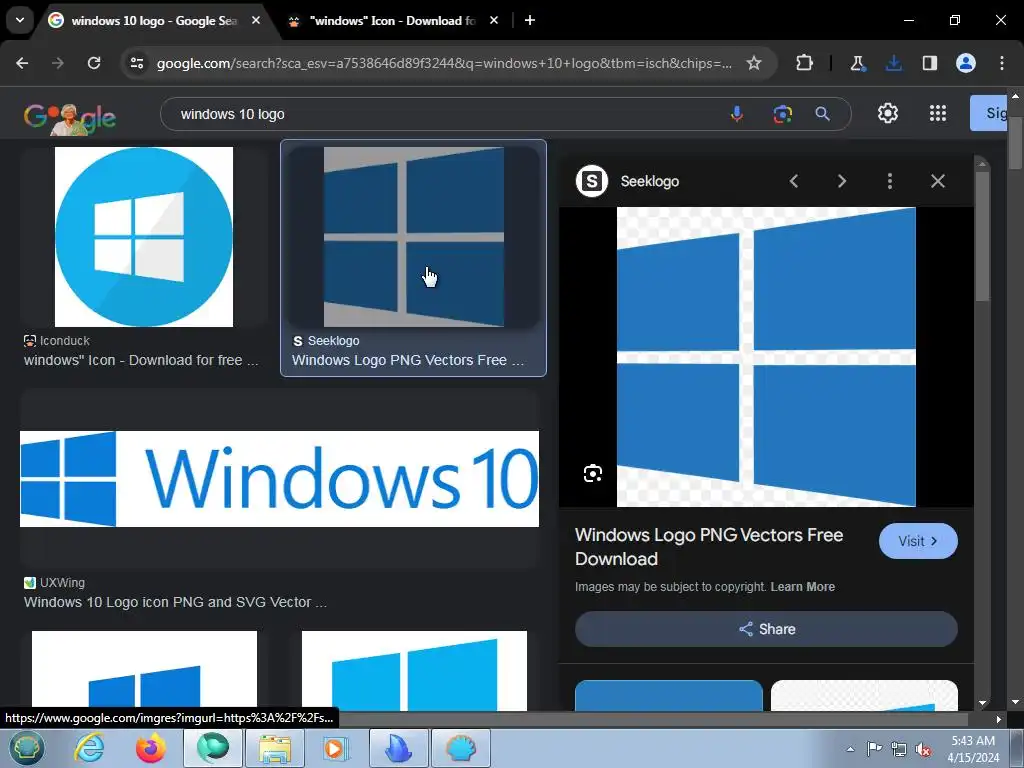This screenshot has width=1024, height=768.
Task: Close the windows 10 logo Google Search tab
Action: pos(256,20)
